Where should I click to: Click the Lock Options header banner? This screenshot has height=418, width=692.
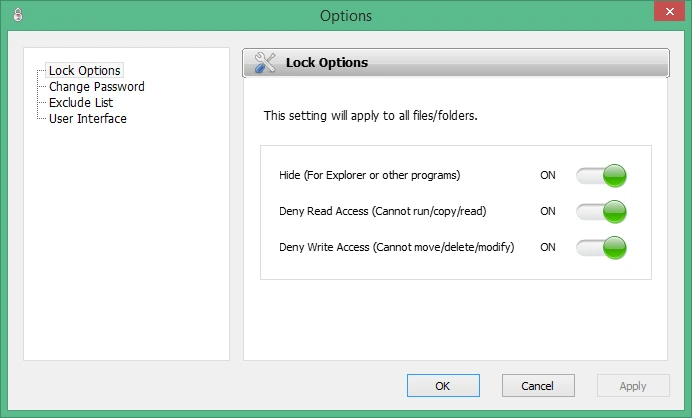point(456,63)
